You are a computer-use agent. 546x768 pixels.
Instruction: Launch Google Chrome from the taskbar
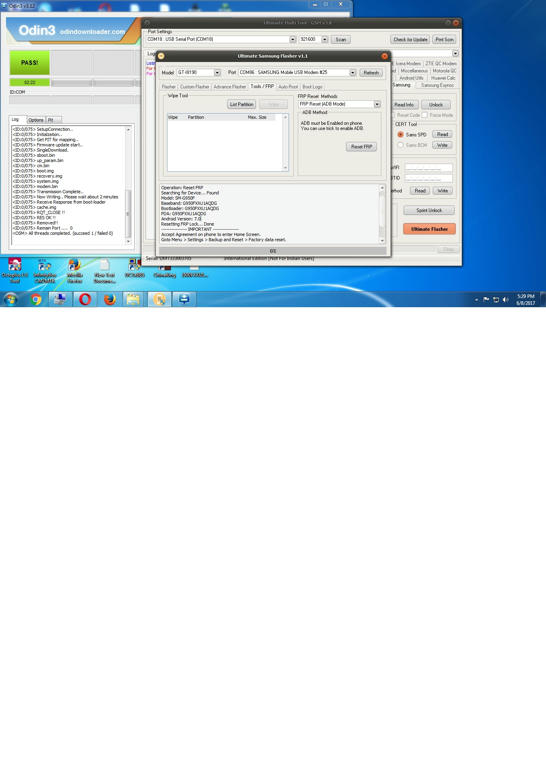tap(36, 299)
